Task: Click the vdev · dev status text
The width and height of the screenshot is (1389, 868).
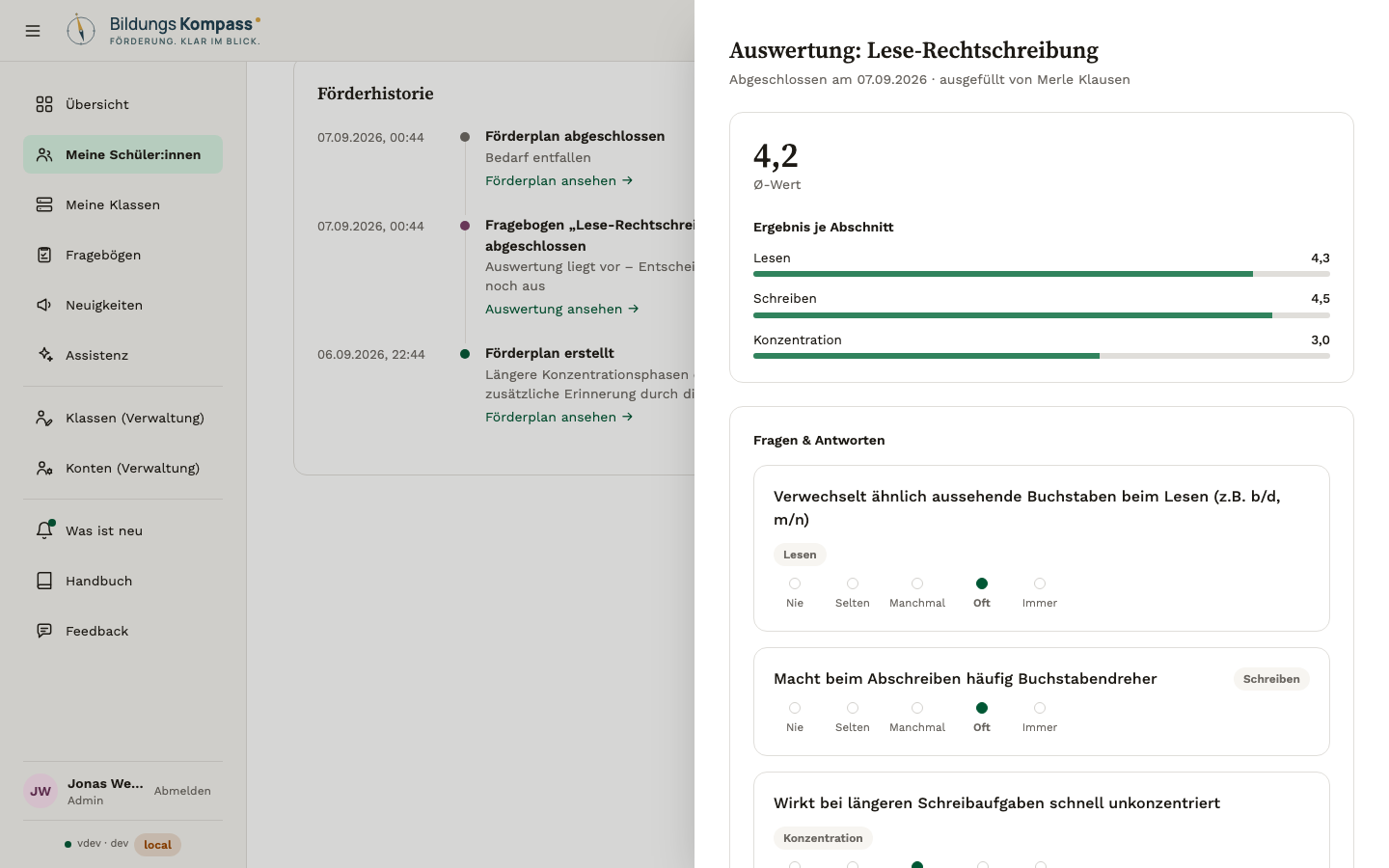Action: [x=103, y=843]
